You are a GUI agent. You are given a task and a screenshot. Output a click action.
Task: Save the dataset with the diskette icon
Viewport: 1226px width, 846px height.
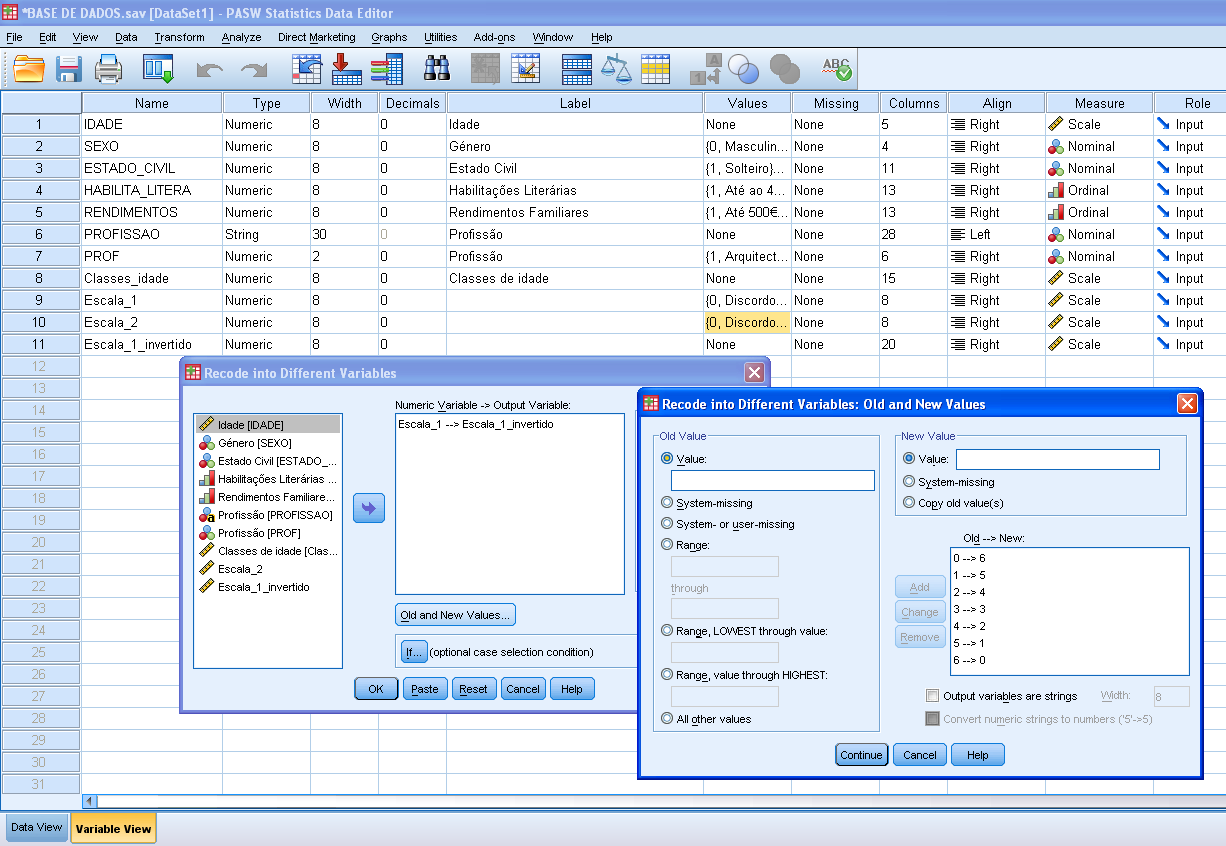(x=66, y=69)
